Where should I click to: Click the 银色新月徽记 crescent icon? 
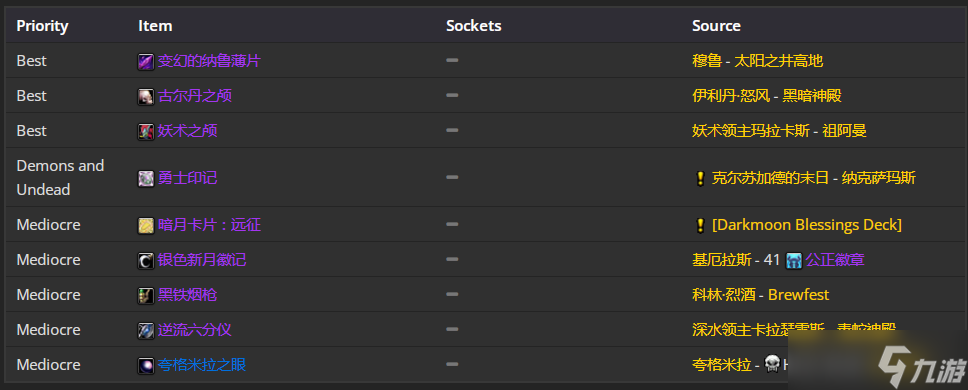coord(146,260)
